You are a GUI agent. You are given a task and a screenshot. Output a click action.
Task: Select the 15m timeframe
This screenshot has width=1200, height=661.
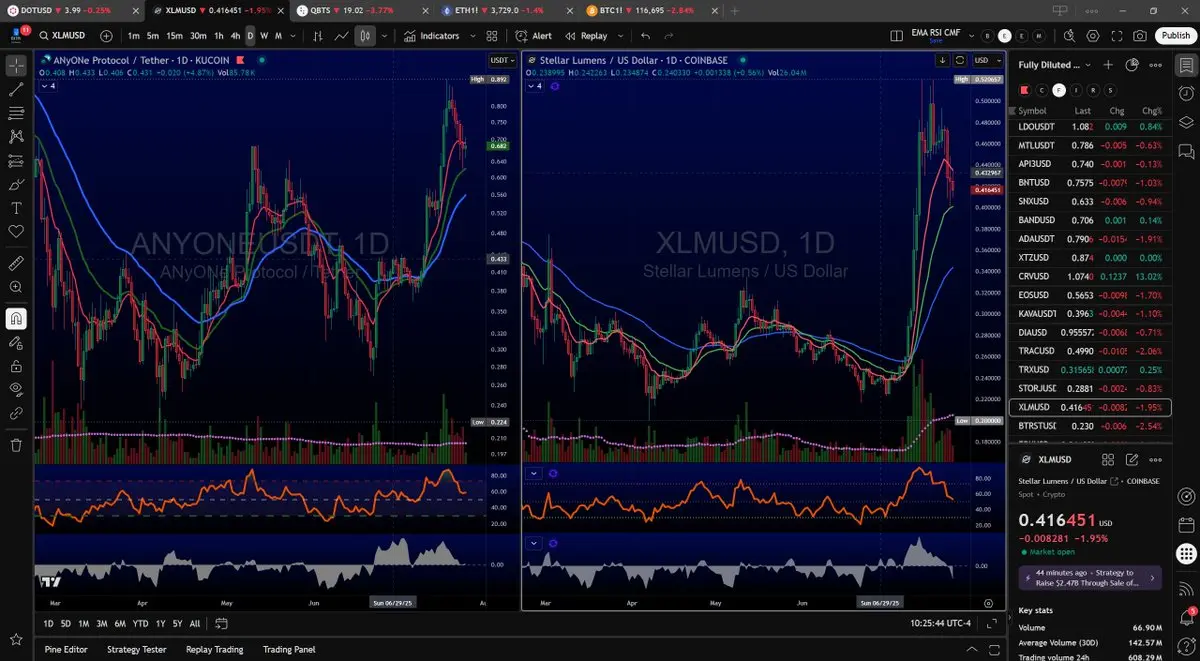click(x=174, y=35)
